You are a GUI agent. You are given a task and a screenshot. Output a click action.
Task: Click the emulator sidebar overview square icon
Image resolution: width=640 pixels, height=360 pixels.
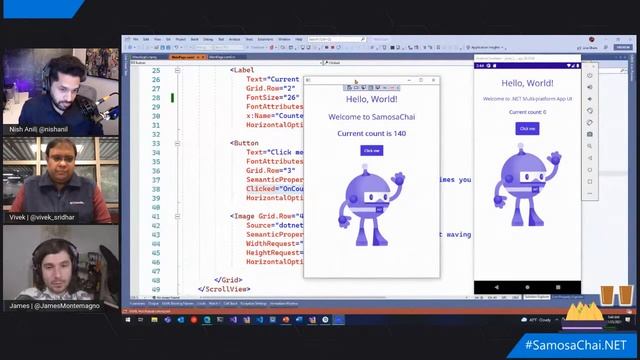tap(590, 182)
